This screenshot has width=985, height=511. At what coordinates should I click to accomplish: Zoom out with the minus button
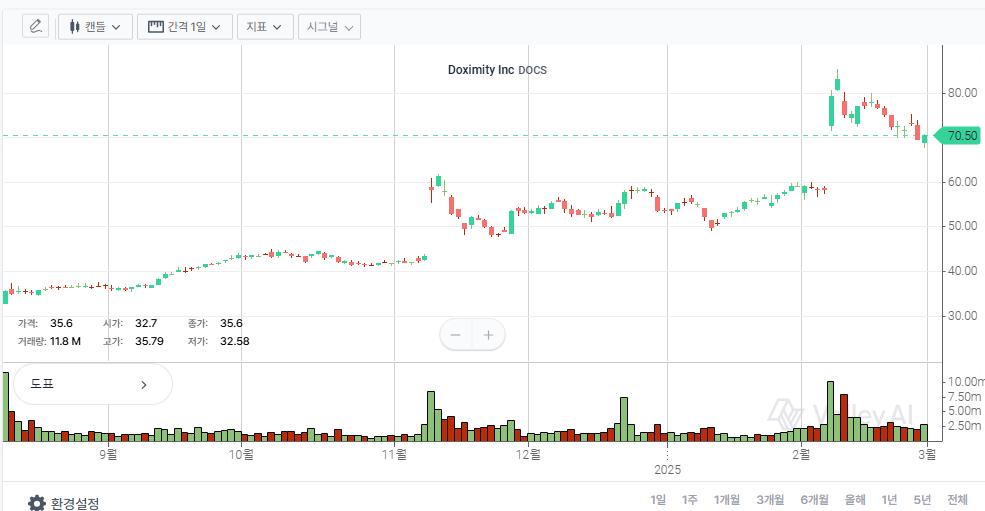(x=456, y=335)
